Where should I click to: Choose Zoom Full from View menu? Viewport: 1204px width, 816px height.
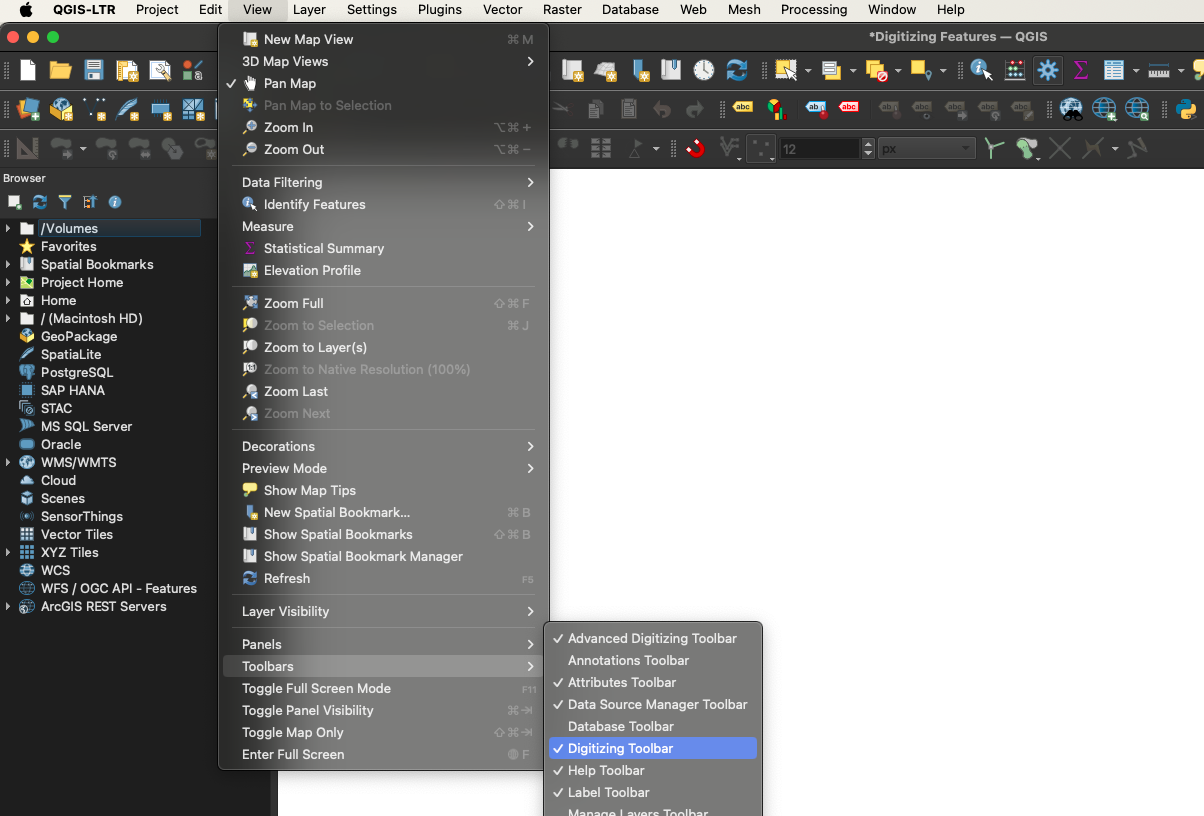[x=383, y=303]
